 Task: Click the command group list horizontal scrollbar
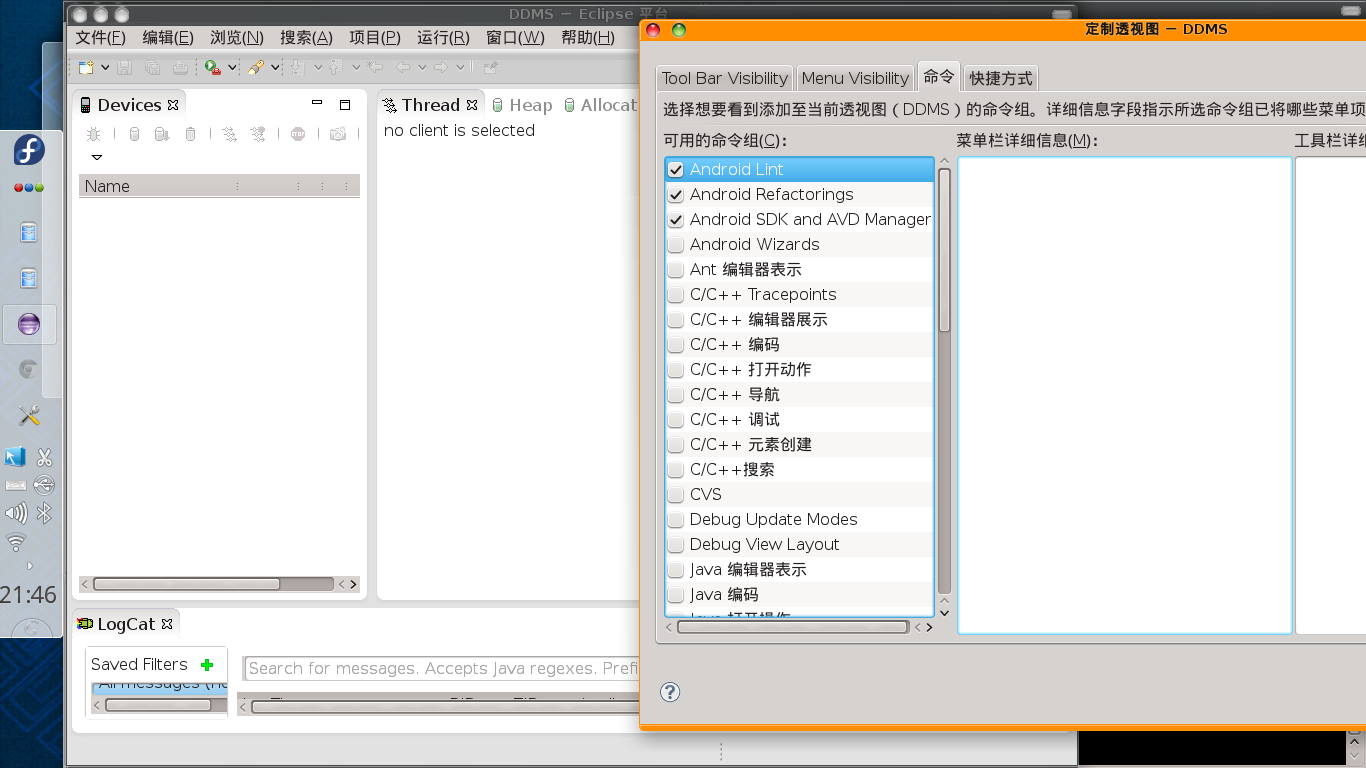792,627
